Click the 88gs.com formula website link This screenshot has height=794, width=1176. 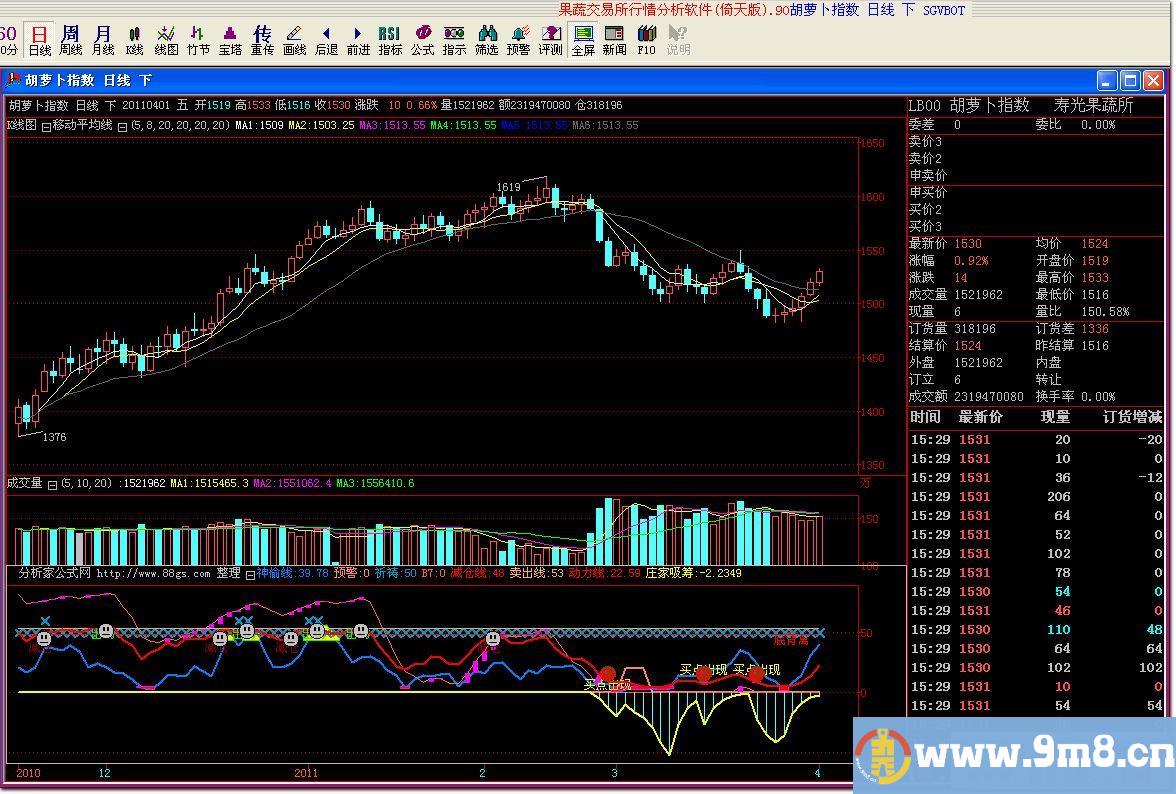point(153,574)
